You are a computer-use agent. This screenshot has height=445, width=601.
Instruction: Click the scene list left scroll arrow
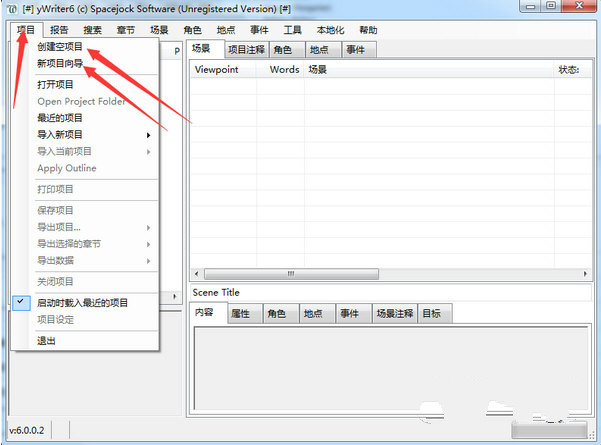(x=197, y=274)
